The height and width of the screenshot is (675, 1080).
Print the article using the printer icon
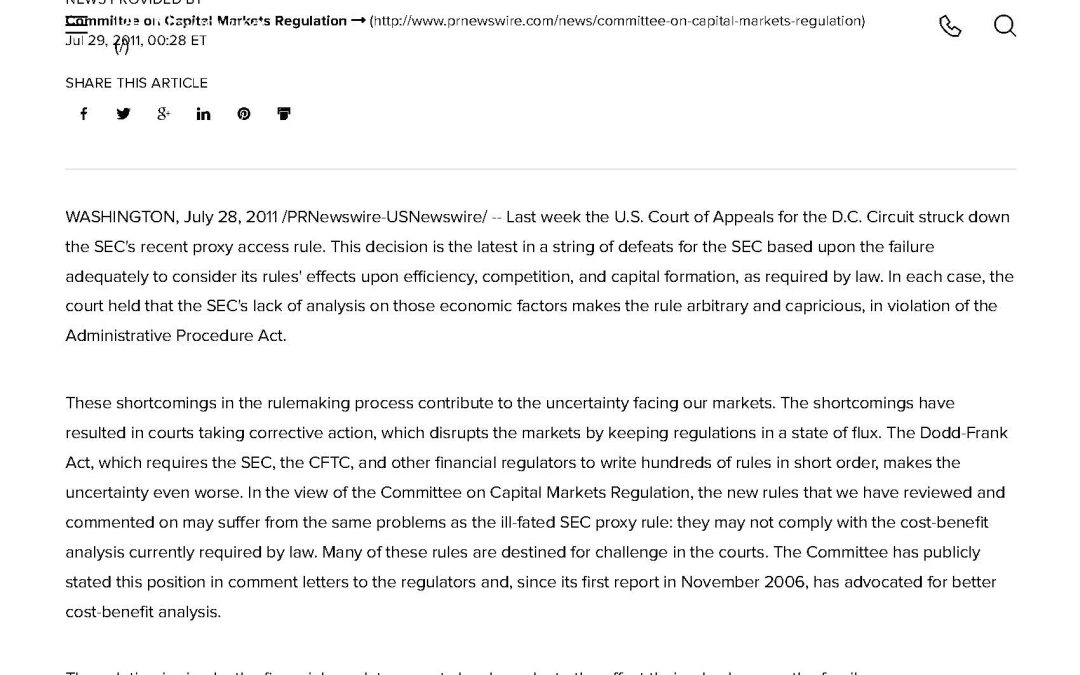click(x=284, y=113)
